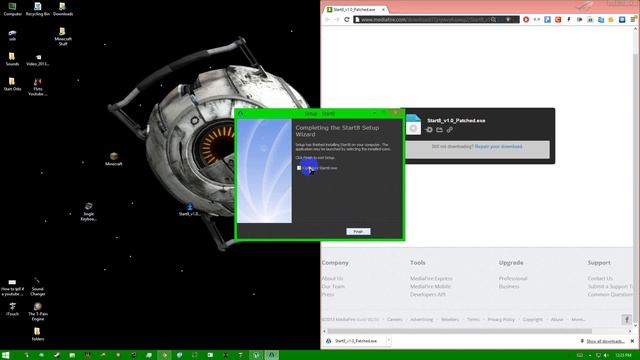Select the Start Orbs folder on the desktop

[x=12, y=84]
